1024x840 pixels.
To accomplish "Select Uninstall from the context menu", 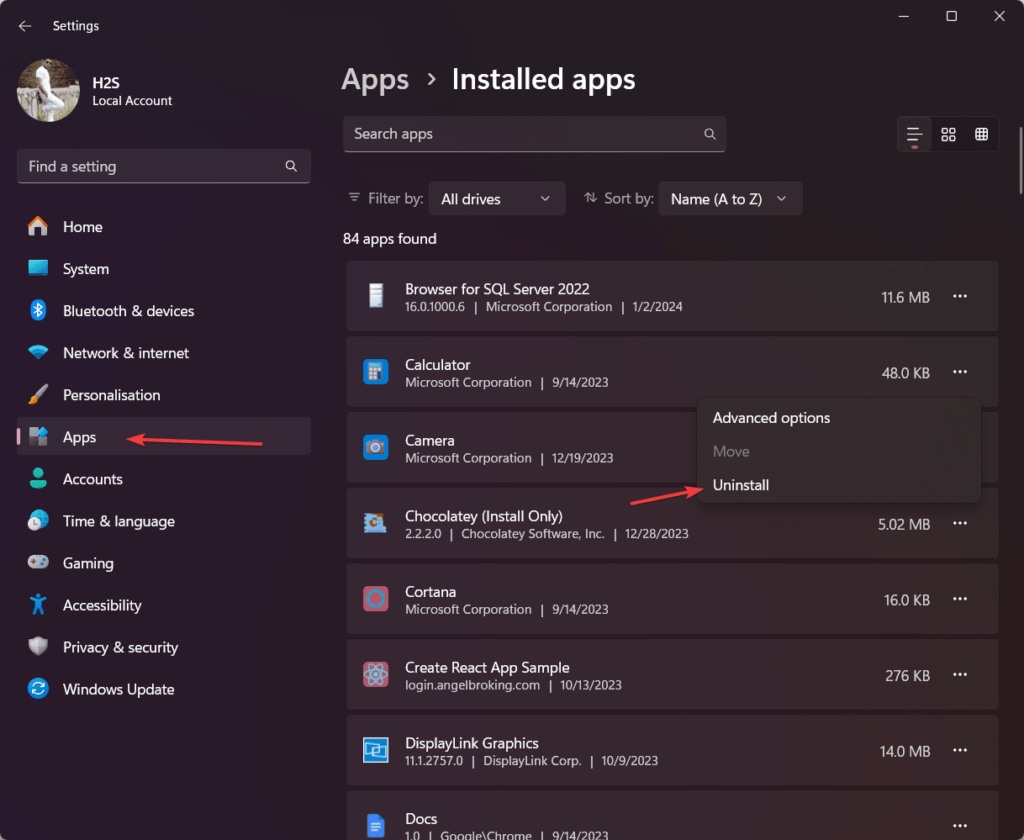I will [x=741, y=485].
